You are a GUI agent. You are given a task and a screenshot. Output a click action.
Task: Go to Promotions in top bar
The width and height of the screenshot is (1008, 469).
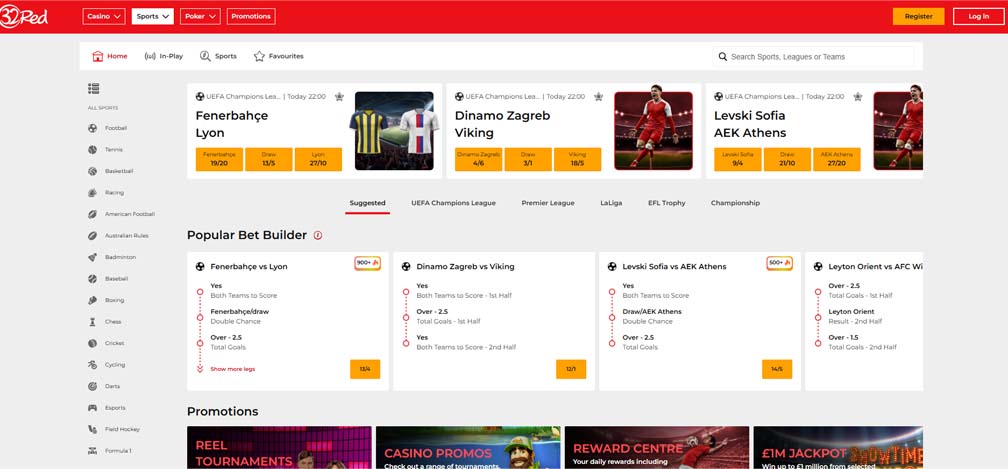click(251, 17)
